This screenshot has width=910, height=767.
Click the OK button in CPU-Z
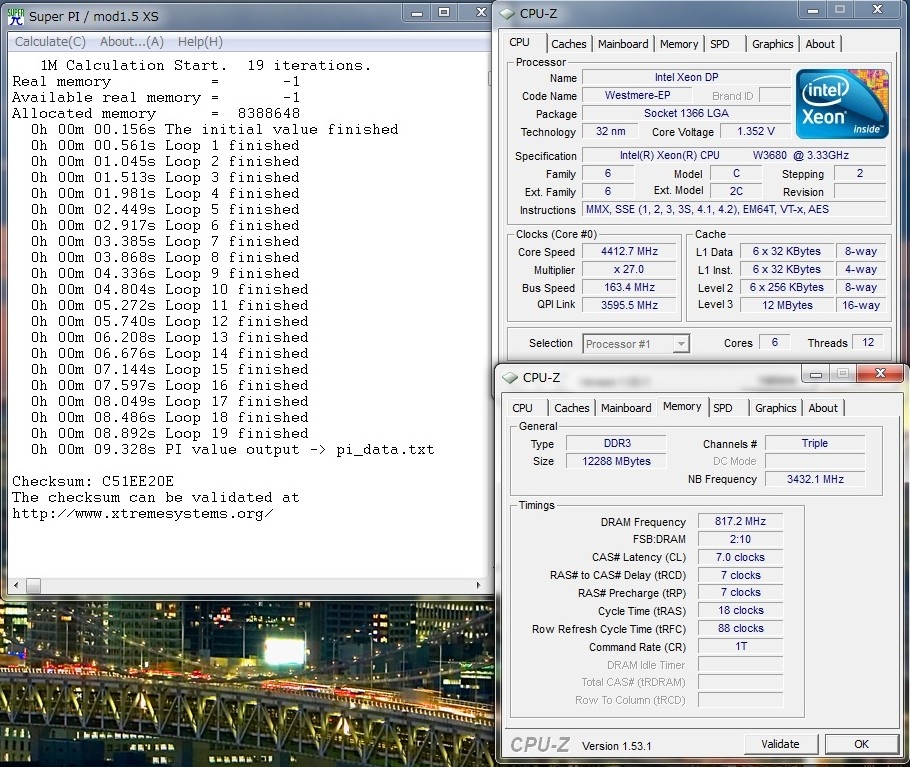(x=861, y=744)
